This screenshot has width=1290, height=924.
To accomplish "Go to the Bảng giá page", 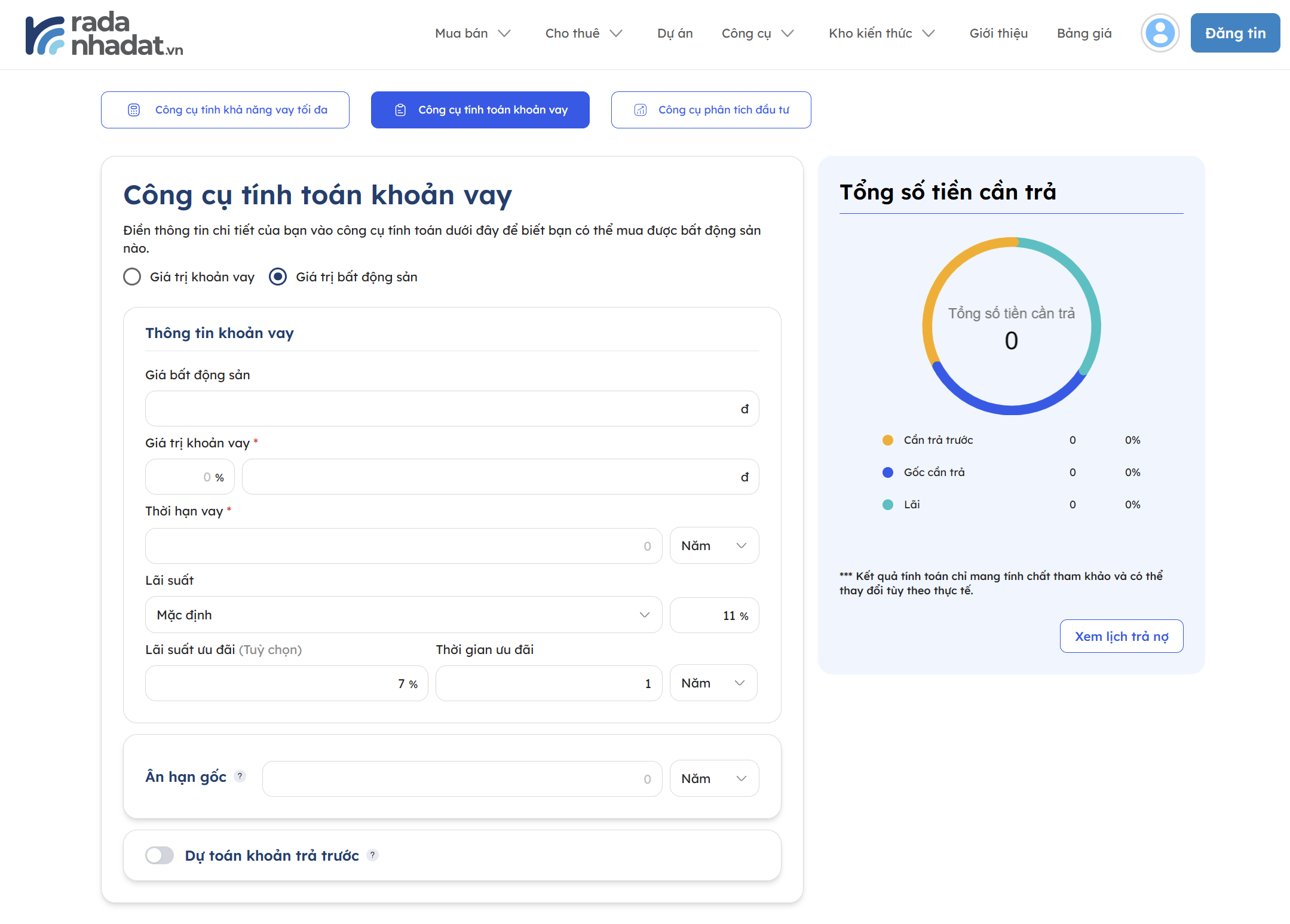I will pos(1084,33).
